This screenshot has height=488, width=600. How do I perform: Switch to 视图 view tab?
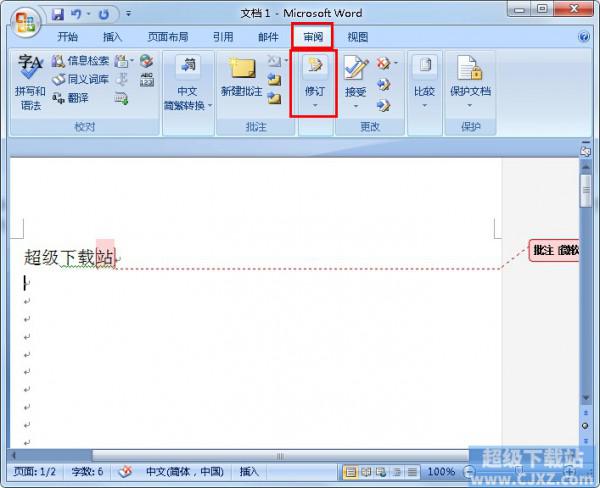point(357,37)
